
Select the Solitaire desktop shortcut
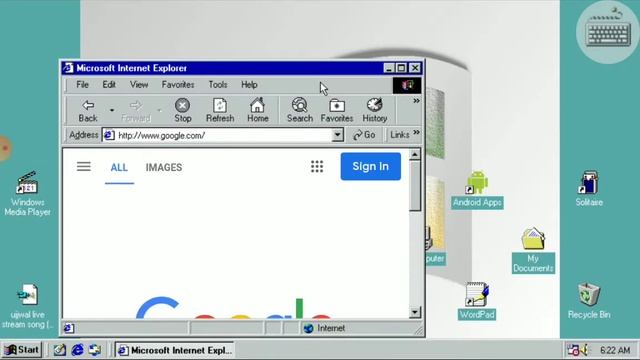589,188
